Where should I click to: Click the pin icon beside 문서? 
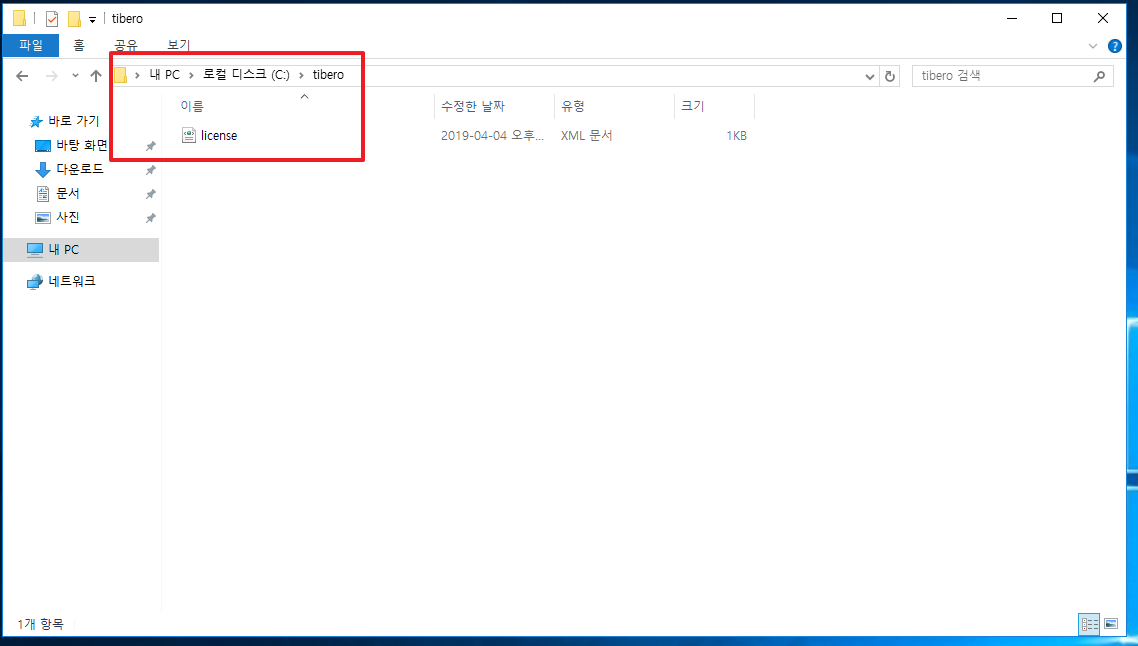click(x=150, y=194)
